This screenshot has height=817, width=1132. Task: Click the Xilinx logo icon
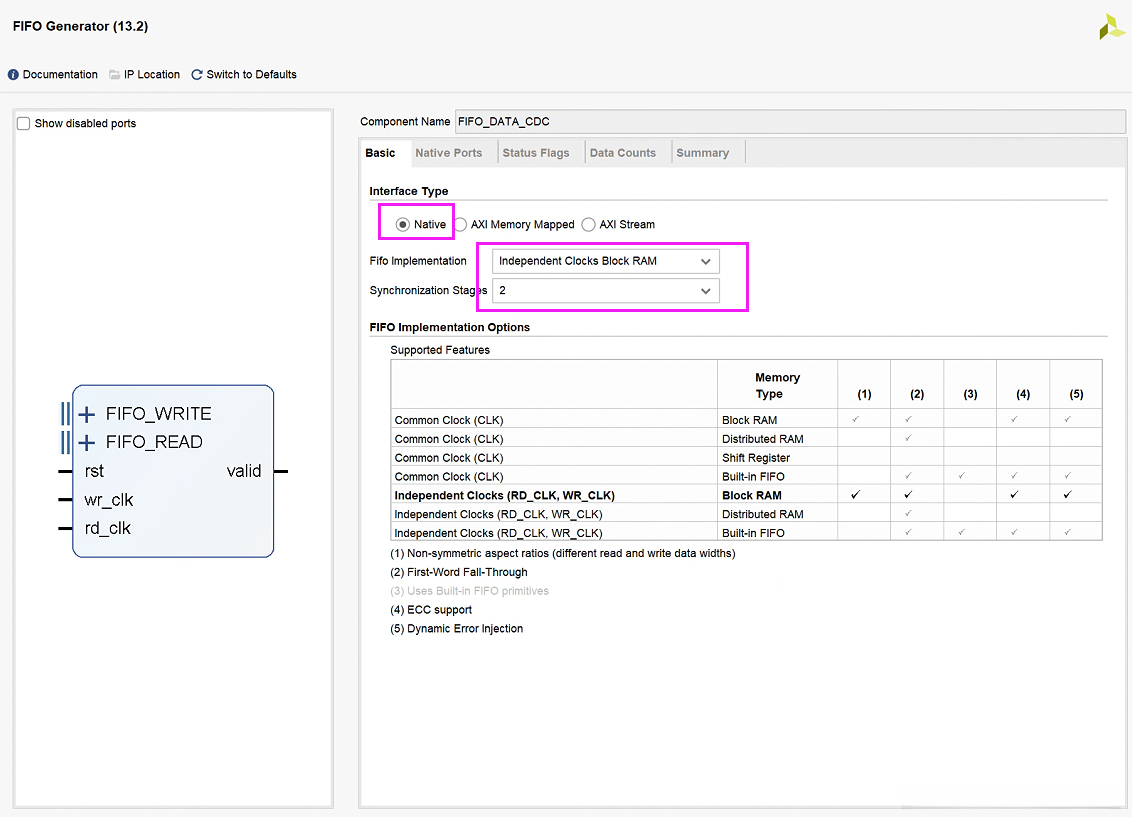[x=1111, y=28]
